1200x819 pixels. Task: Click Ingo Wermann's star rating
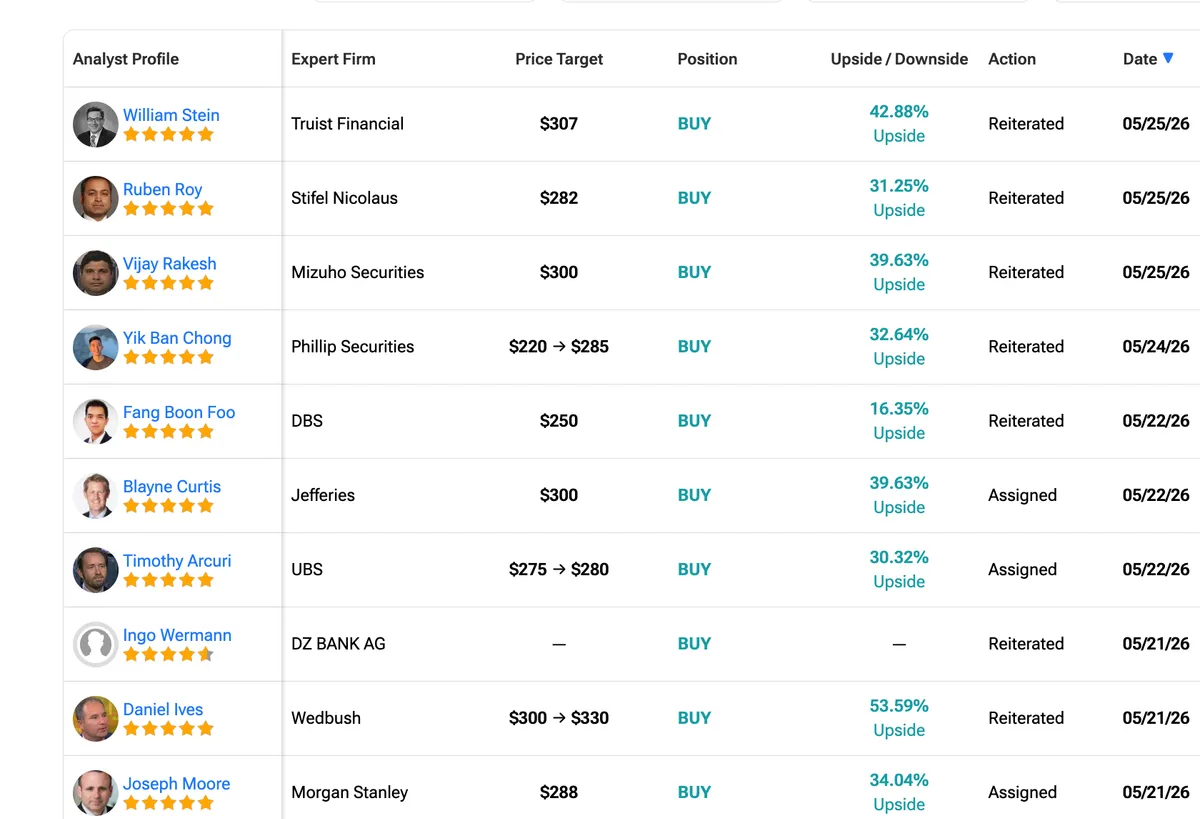pyautogui.click(x=169, y=654)
